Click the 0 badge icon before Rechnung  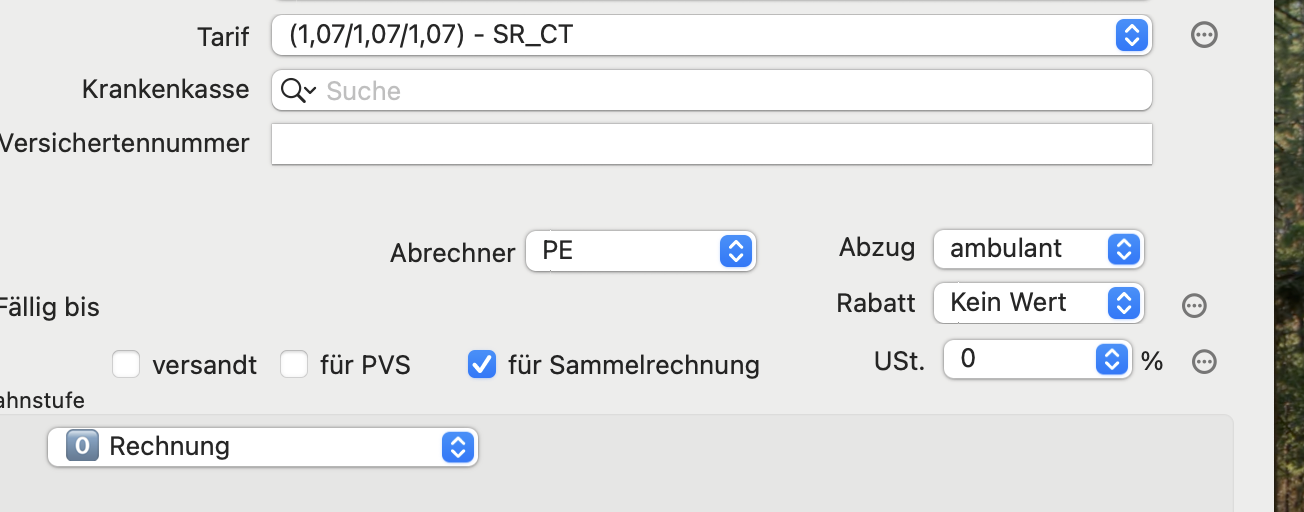[82, 446]
